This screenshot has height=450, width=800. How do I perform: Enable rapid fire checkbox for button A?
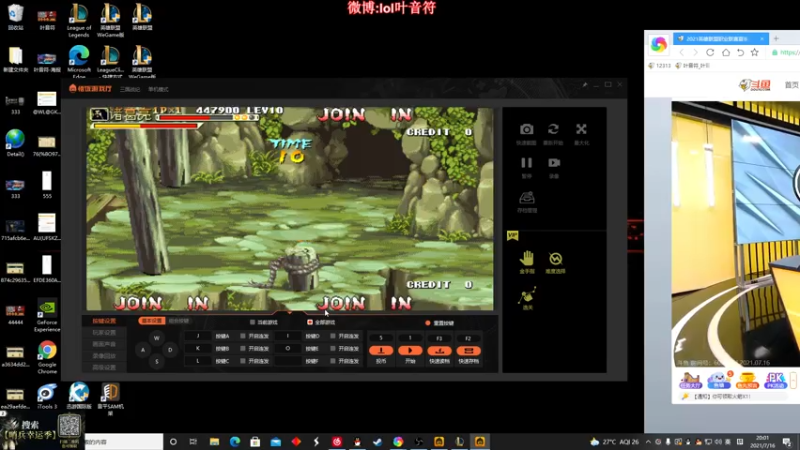[243, 336]
